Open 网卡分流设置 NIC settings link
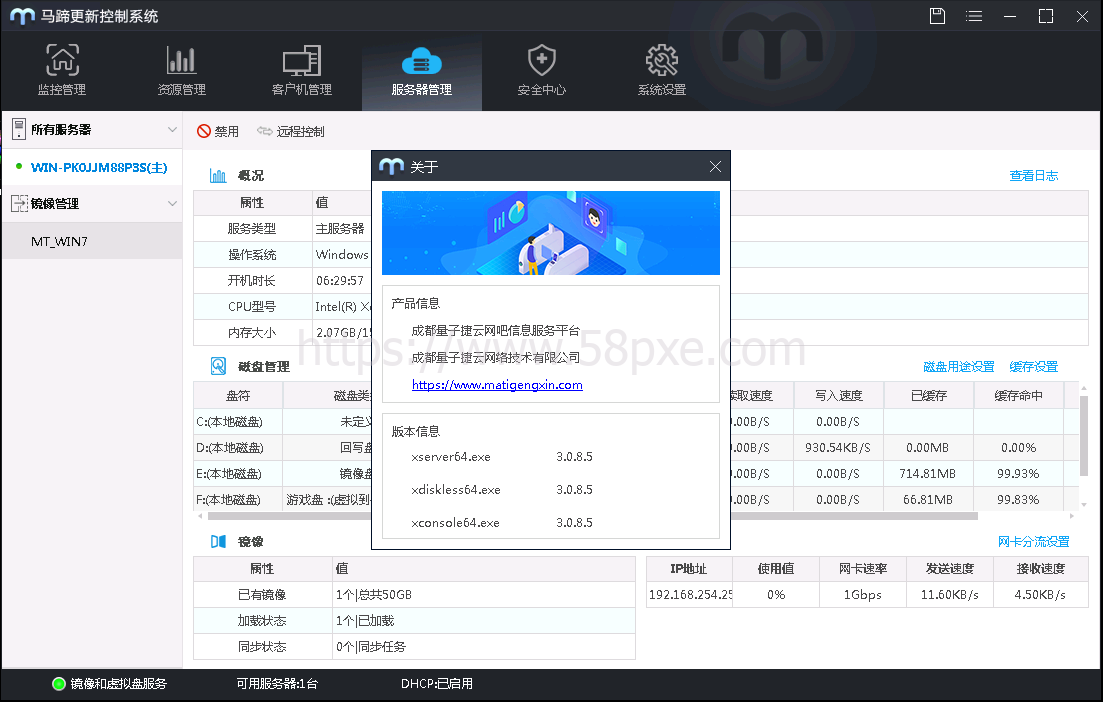This screenshot has height=702, width=1103. (1033, 542)
